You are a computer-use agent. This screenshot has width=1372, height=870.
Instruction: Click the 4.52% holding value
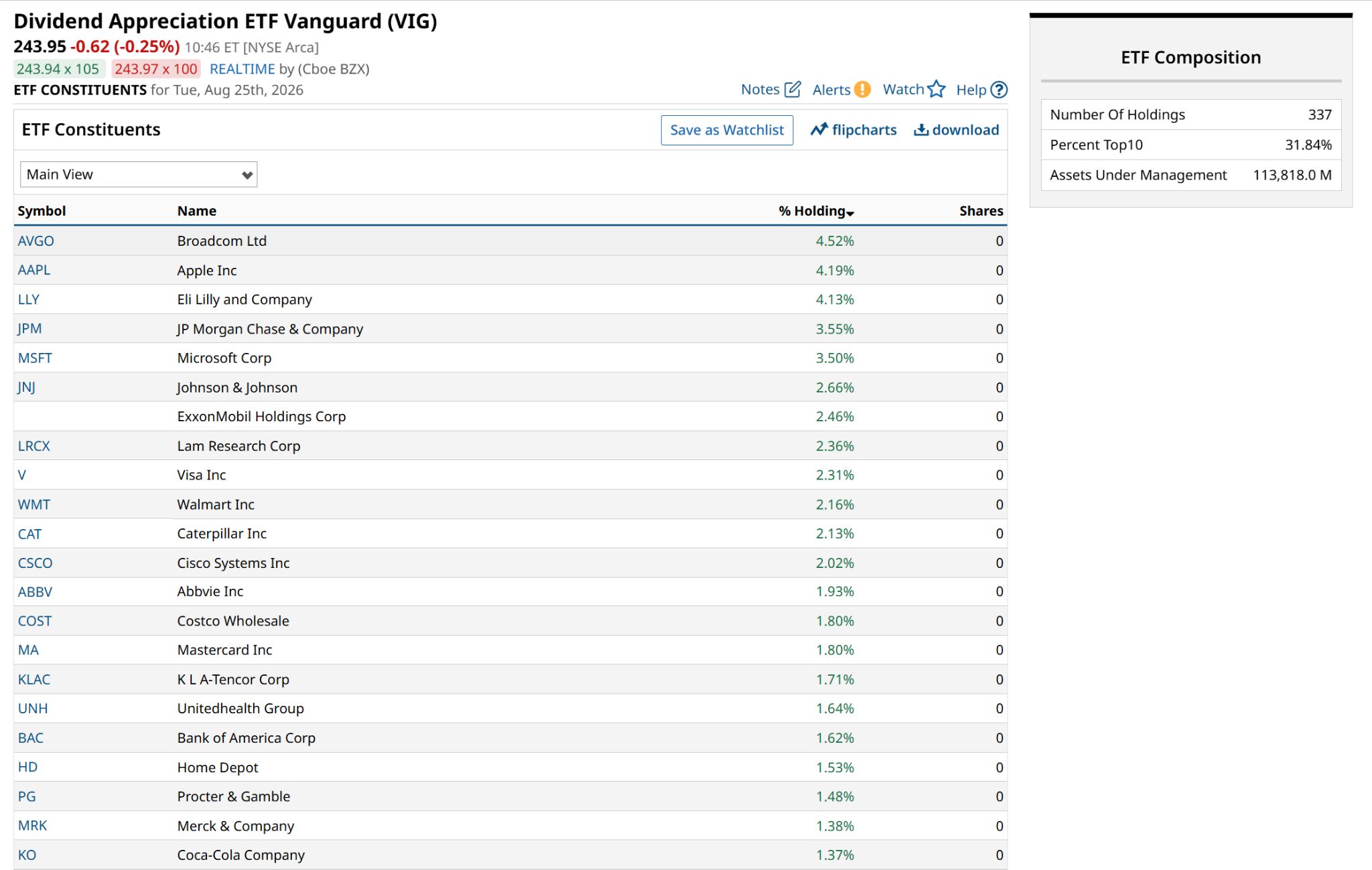pyautogui.click(x=835, y=241)
